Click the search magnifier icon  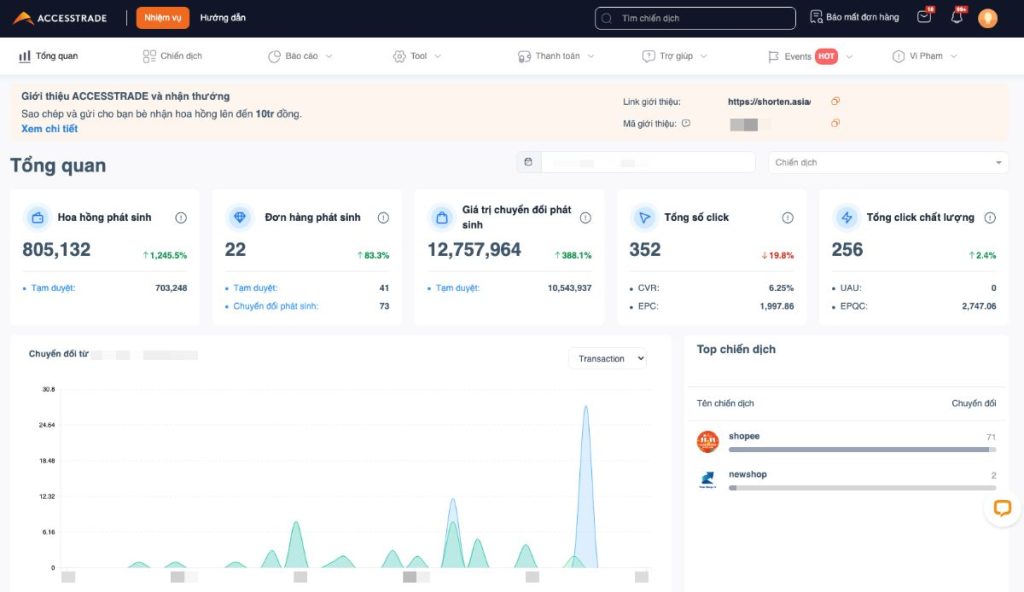pyautogui.click(x=607, y=18)
